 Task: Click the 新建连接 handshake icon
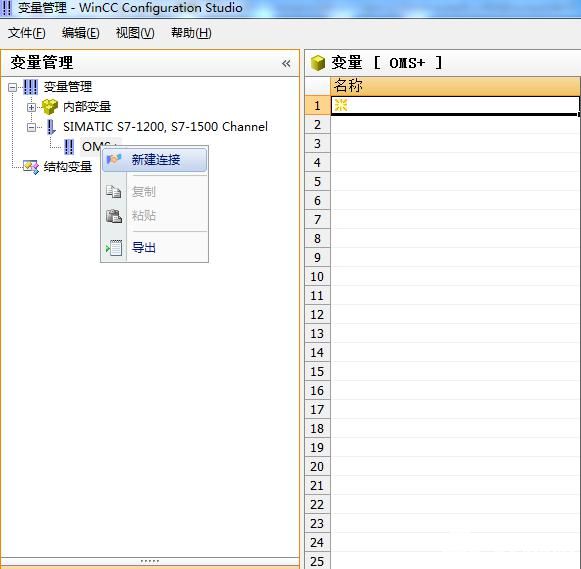click(114, 160)
